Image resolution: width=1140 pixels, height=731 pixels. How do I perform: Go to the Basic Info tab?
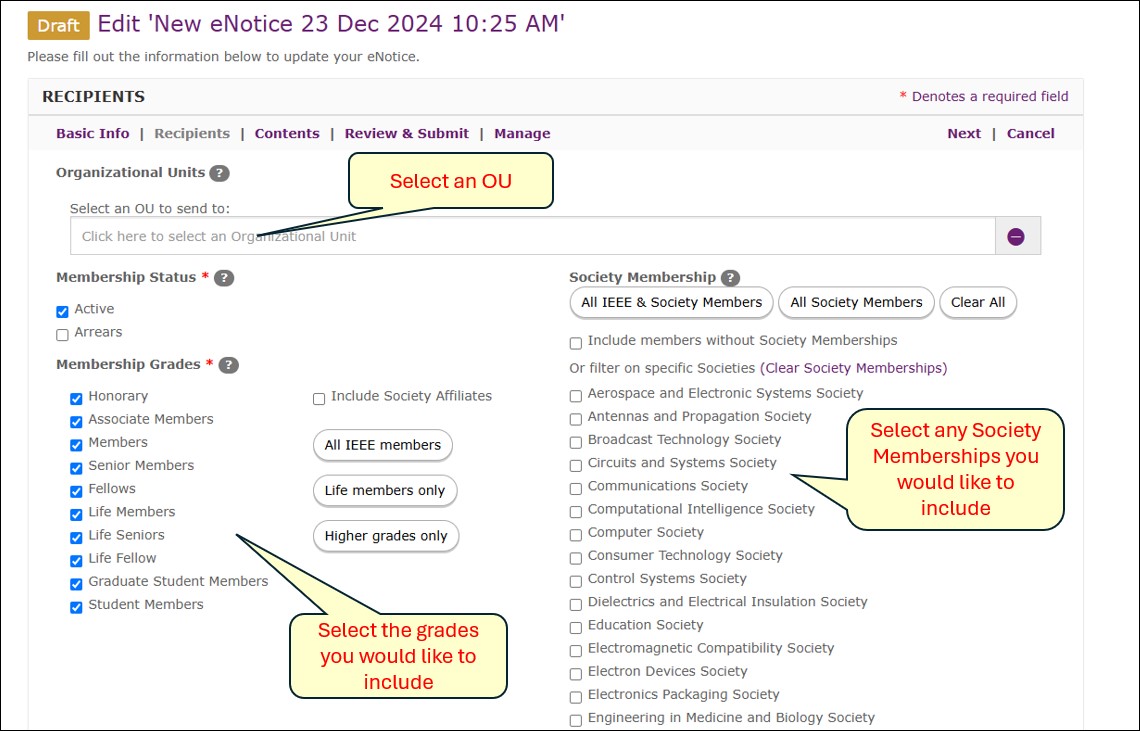92,133
